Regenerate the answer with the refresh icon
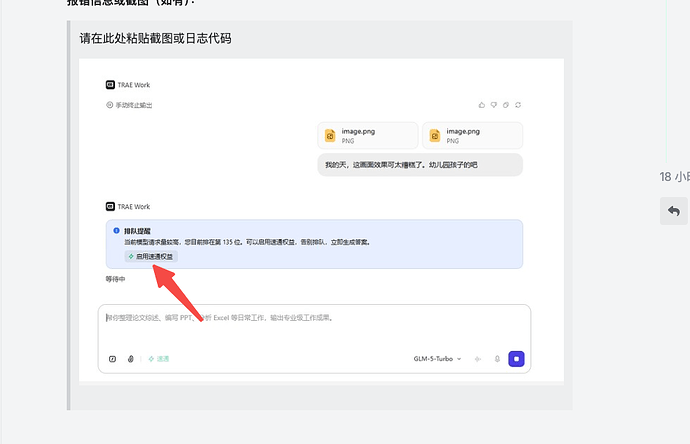 click(x=518, y=105)
